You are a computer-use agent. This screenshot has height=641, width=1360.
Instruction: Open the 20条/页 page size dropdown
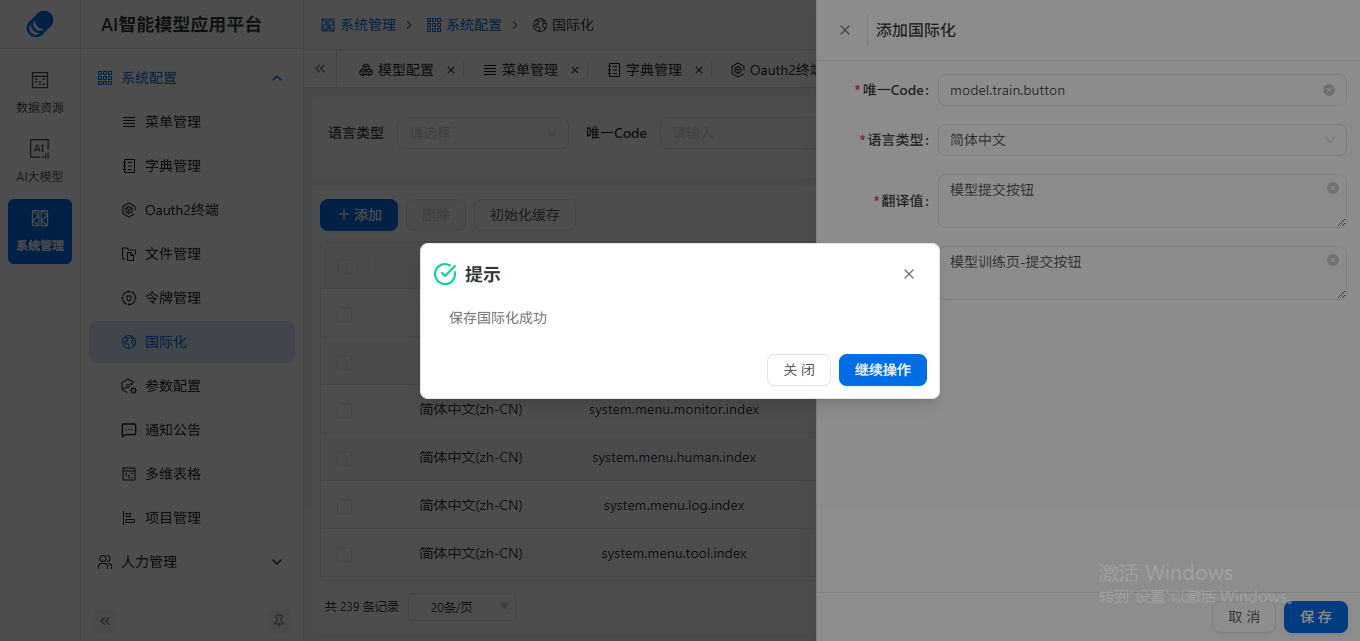[x=463, y=607]
